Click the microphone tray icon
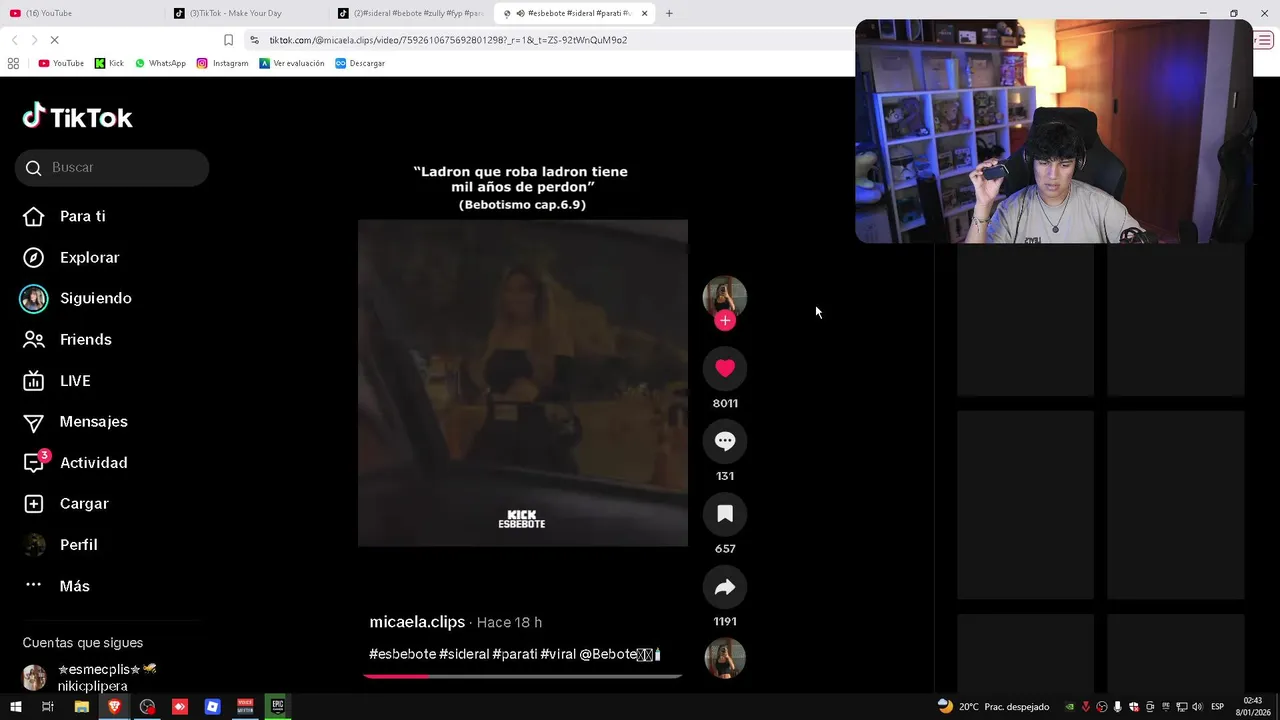 (x=1117, y=707)
